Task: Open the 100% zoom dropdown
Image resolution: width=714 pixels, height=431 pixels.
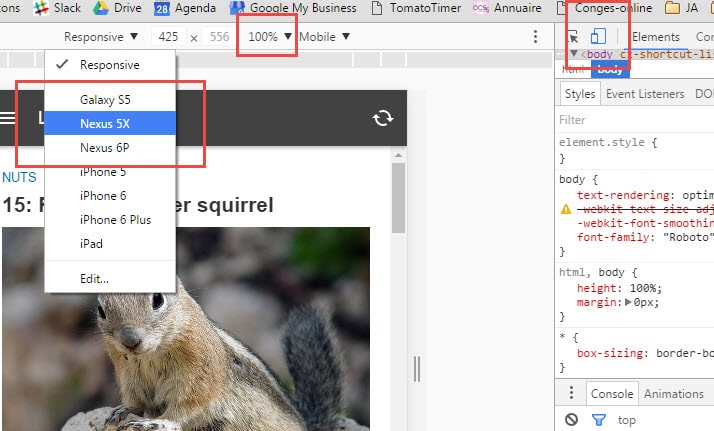Action: pos(270,37)
